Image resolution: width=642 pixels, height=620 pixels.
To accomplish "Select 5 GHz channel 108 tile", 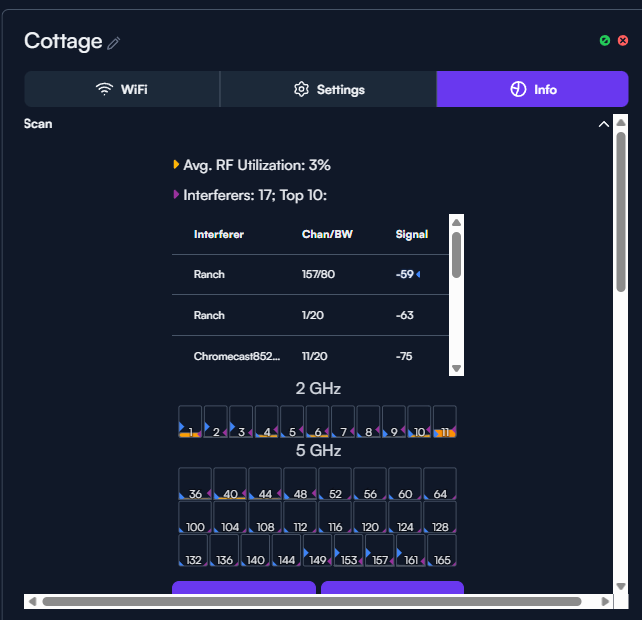I will (x=265, y=517).
